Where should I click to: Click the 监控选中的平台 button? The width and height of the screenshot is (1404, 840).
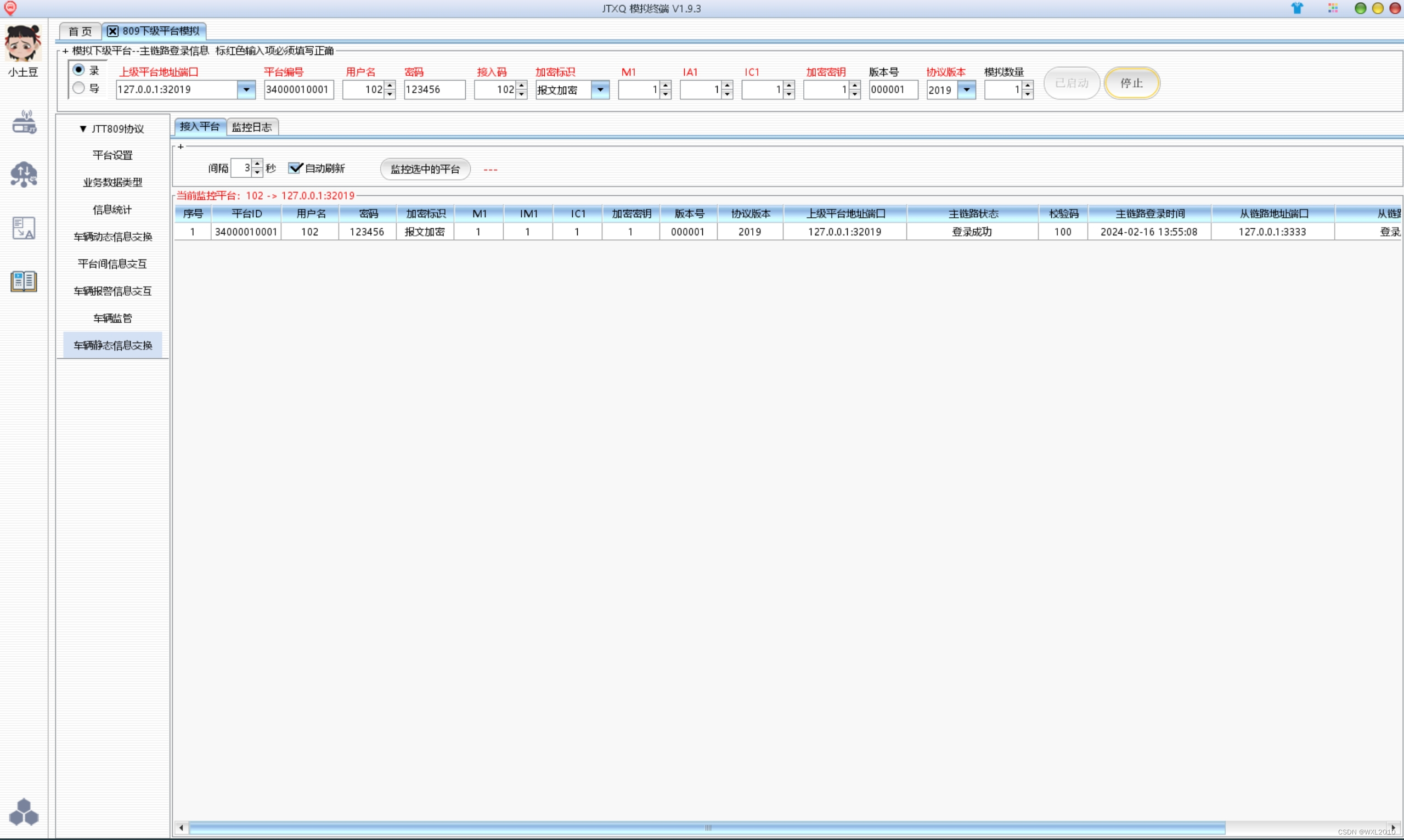click(425, 169)
